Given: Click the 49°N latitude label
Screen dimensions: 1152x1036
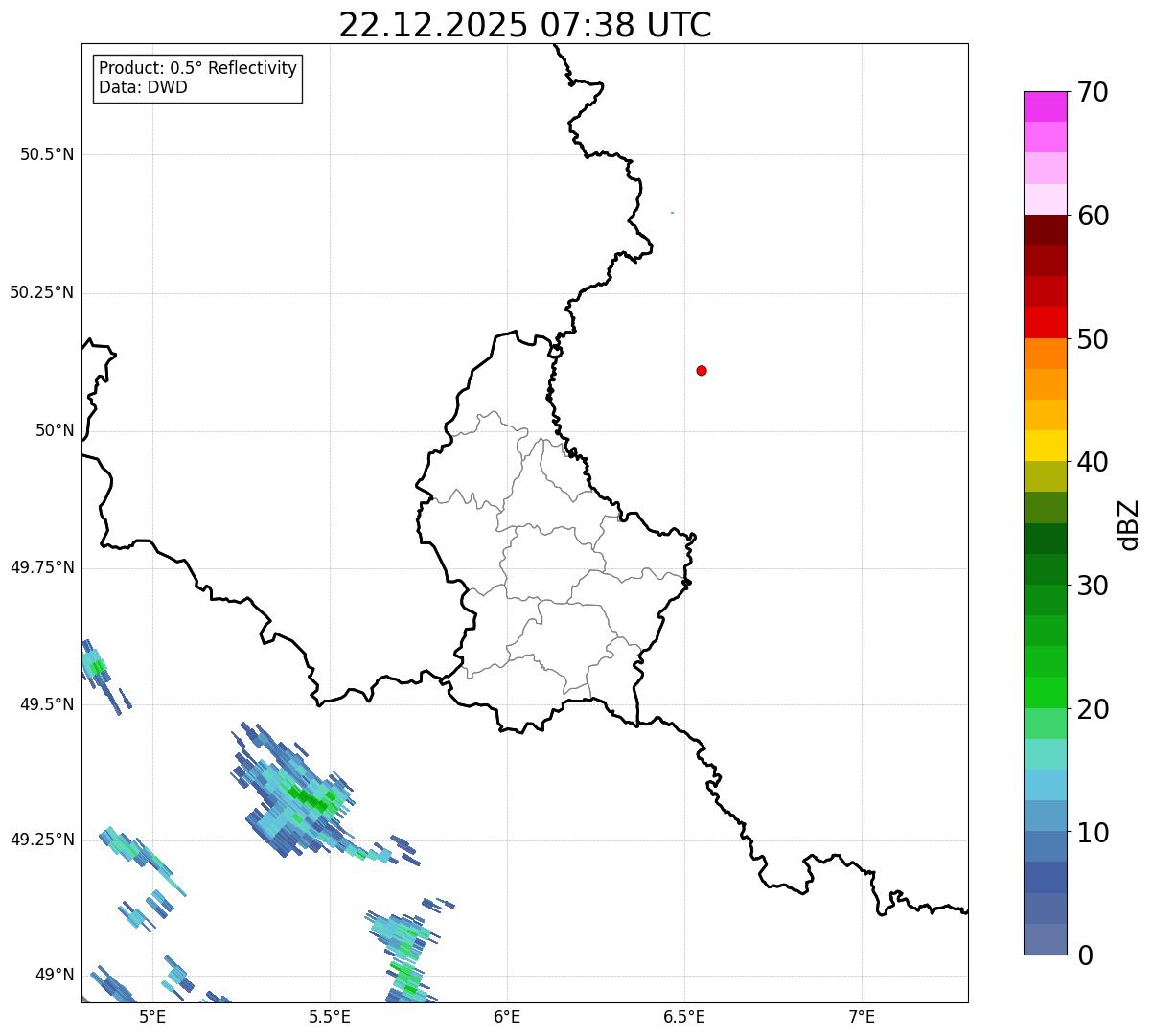Looking at the screenshot, I should [x=55, y=975].
